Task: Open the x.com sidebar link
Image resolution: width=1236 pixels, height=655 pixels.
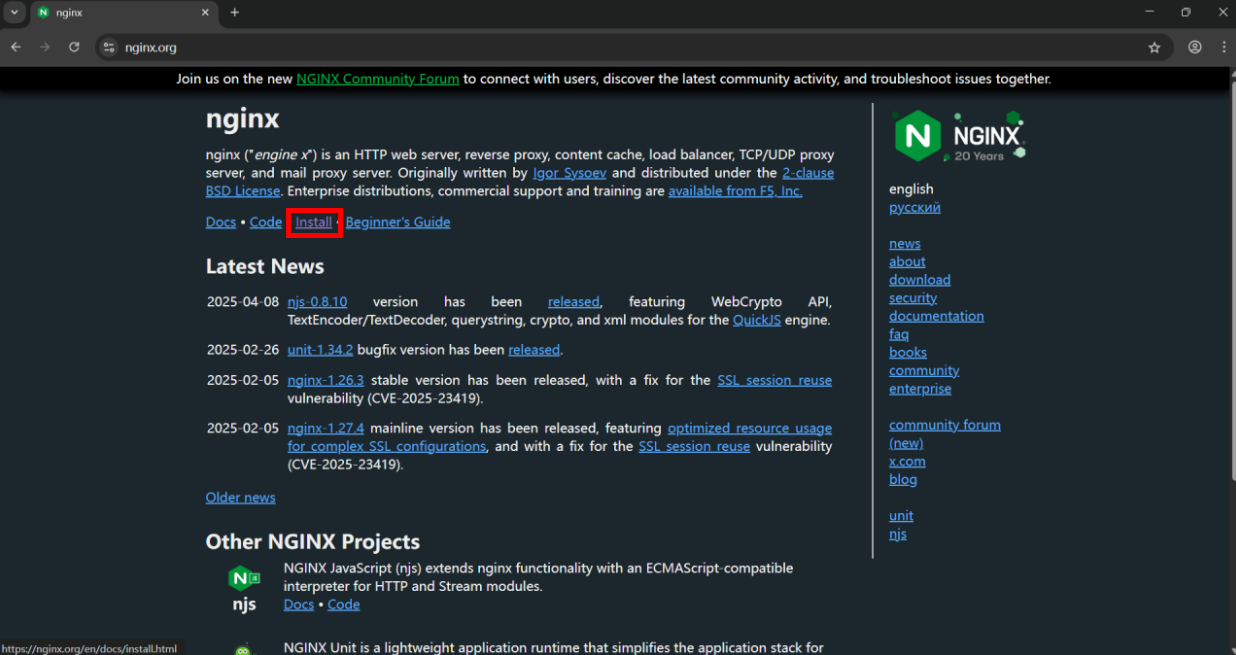Action: [907, 461]
